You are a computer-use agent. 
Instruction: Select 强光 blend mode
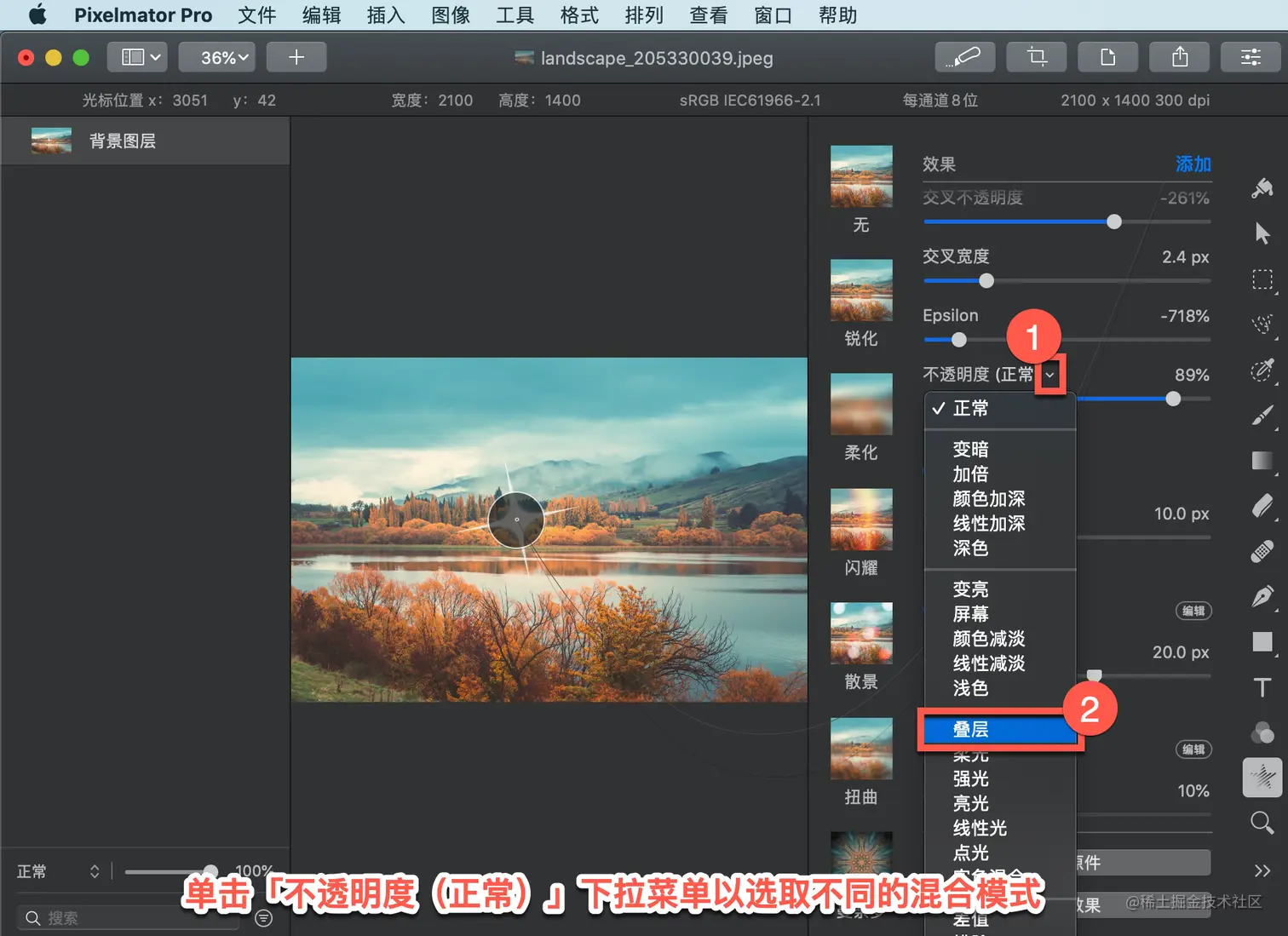point(1001,778)
